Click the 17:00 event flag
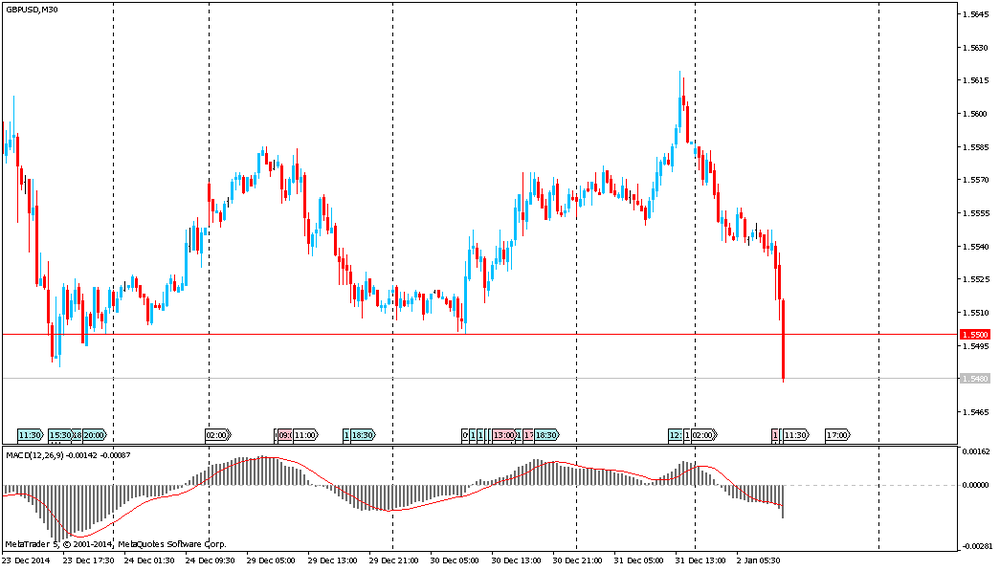This screenshot has height=571, width=1000. 837,435
